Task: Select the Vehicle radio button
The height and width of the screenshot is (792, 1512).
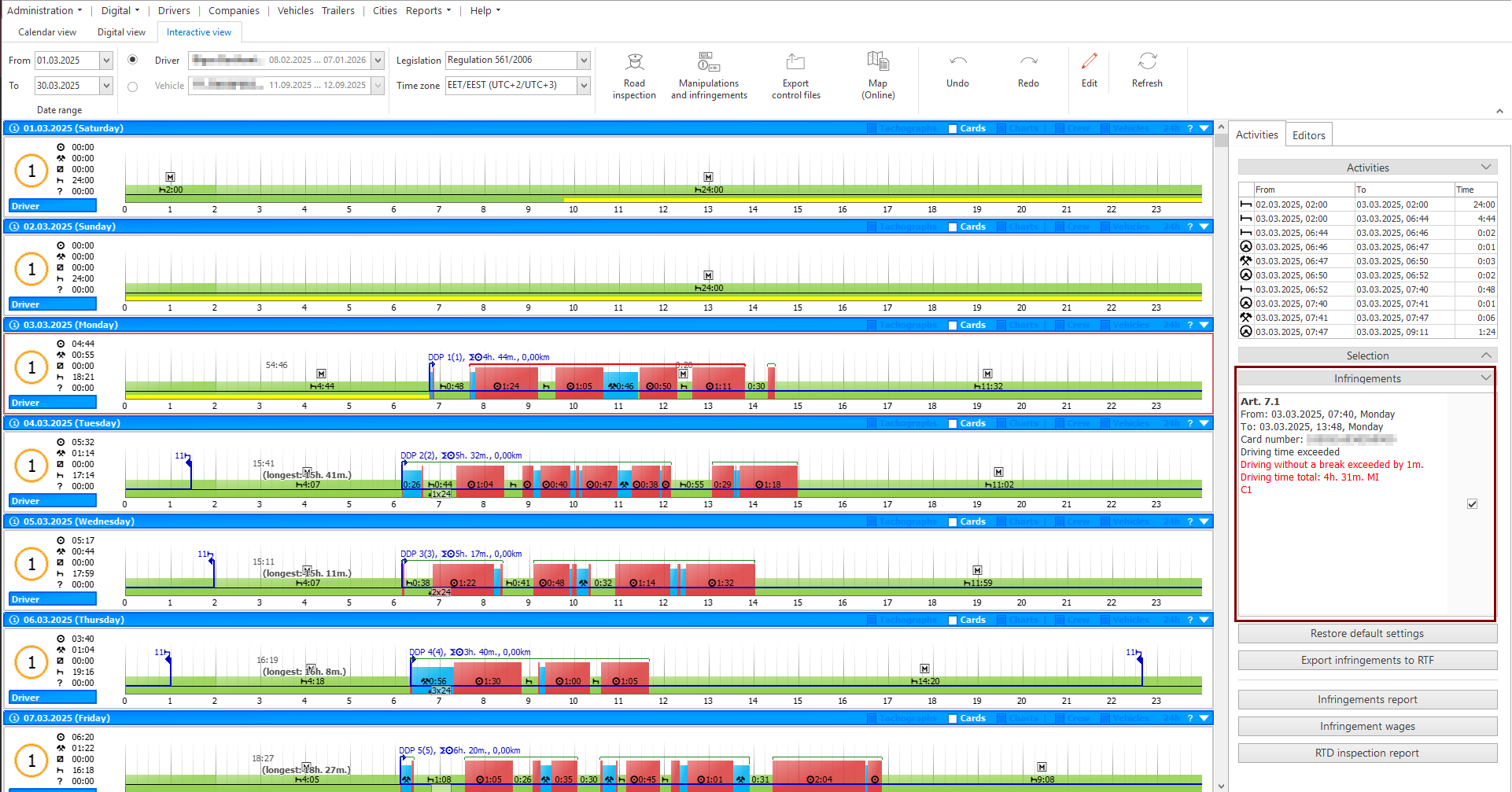Action: [x=132, y=87]
